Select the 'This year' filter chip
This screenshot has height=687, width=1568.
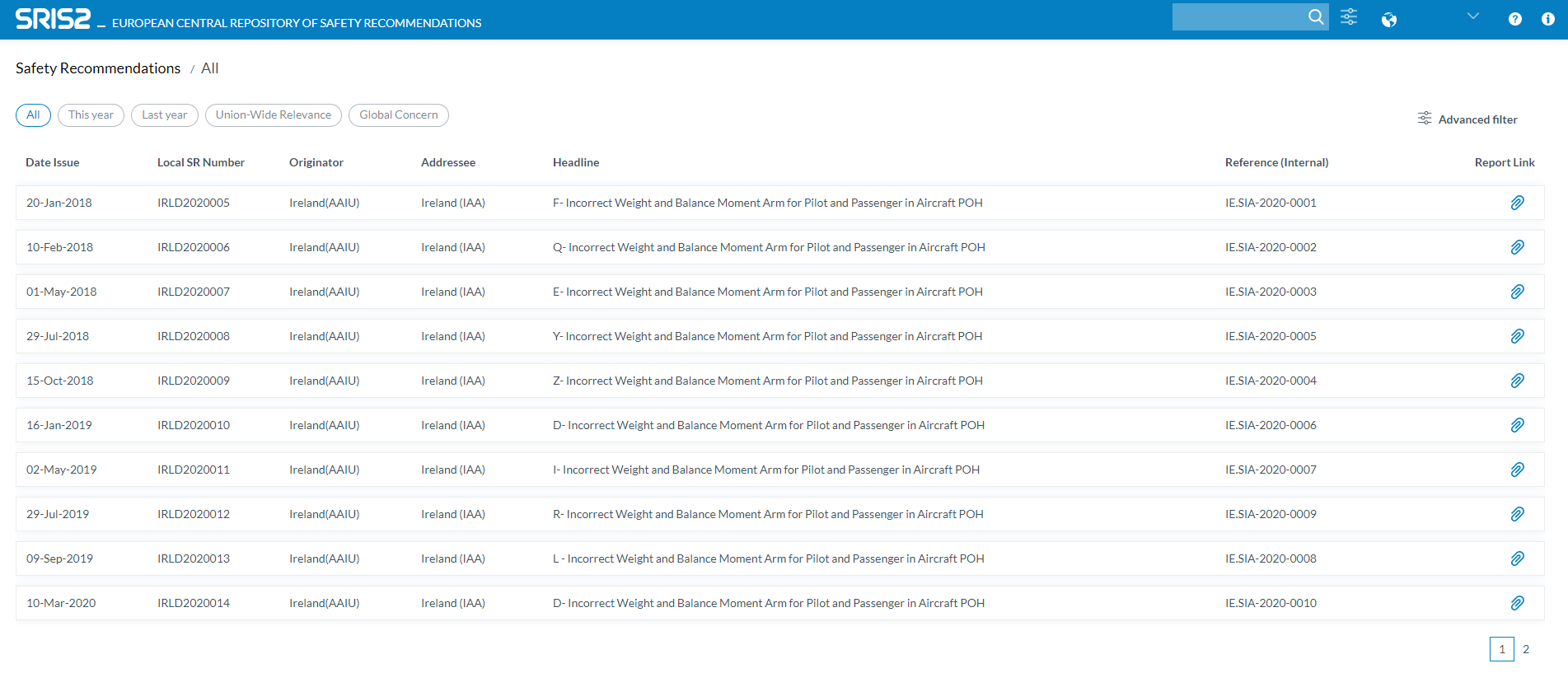click(91, 115)
